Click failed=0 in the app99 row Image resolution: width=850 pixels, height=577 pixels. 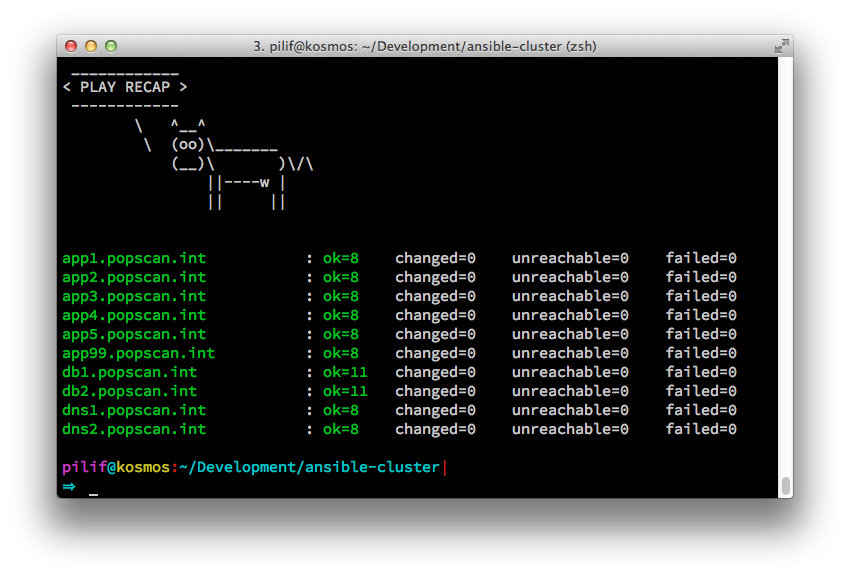701,353
